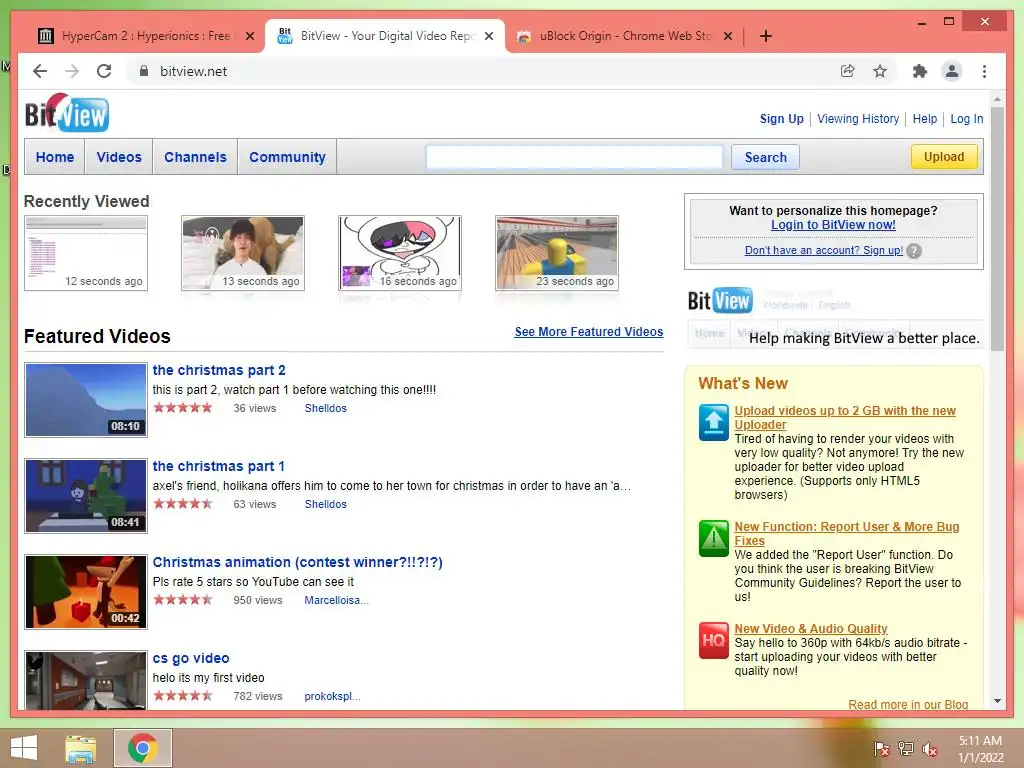Click the Log In link
1024x768 pixels.
point(967,119)
